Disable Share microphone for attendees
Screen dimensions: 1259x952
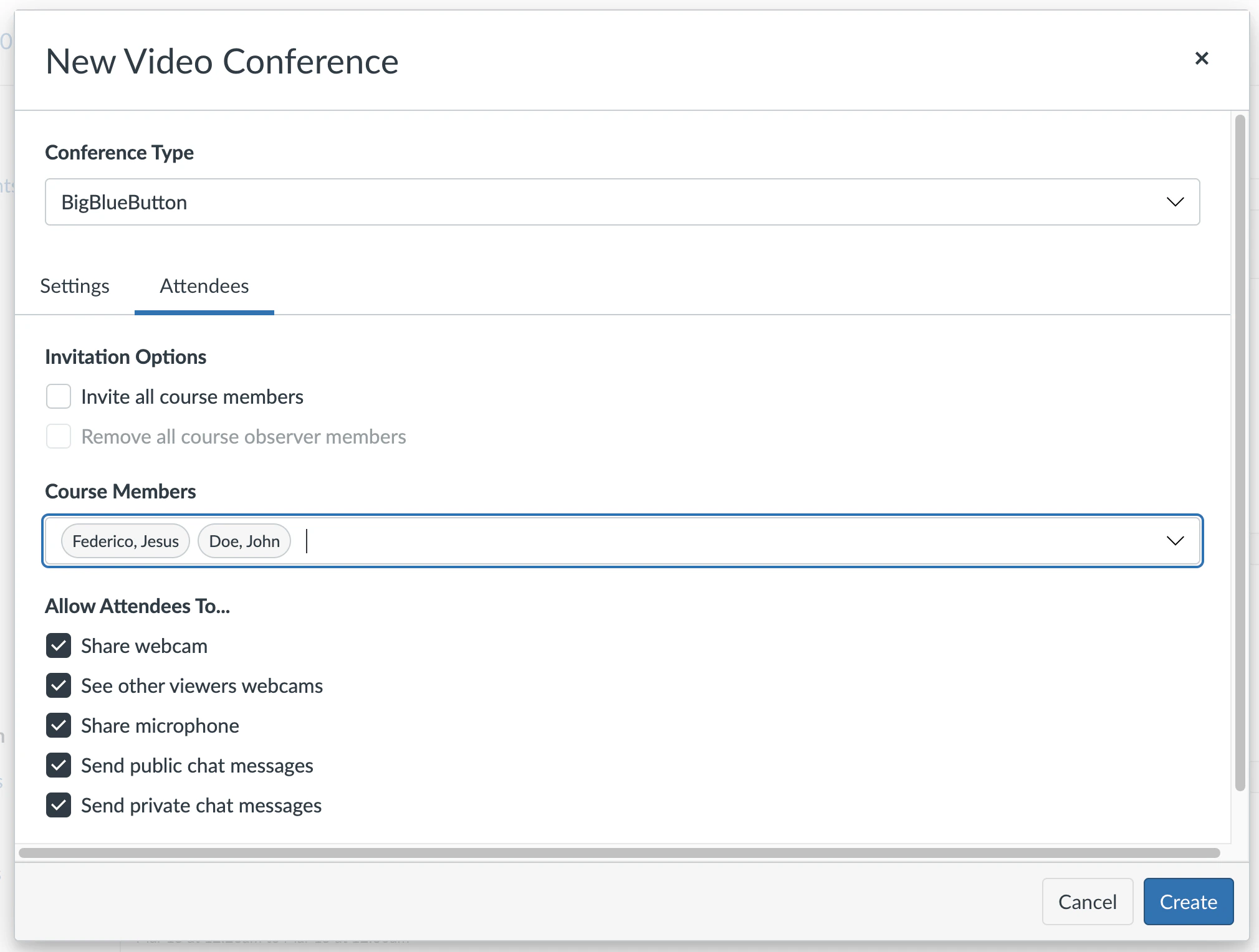click(x=58, y=725)
